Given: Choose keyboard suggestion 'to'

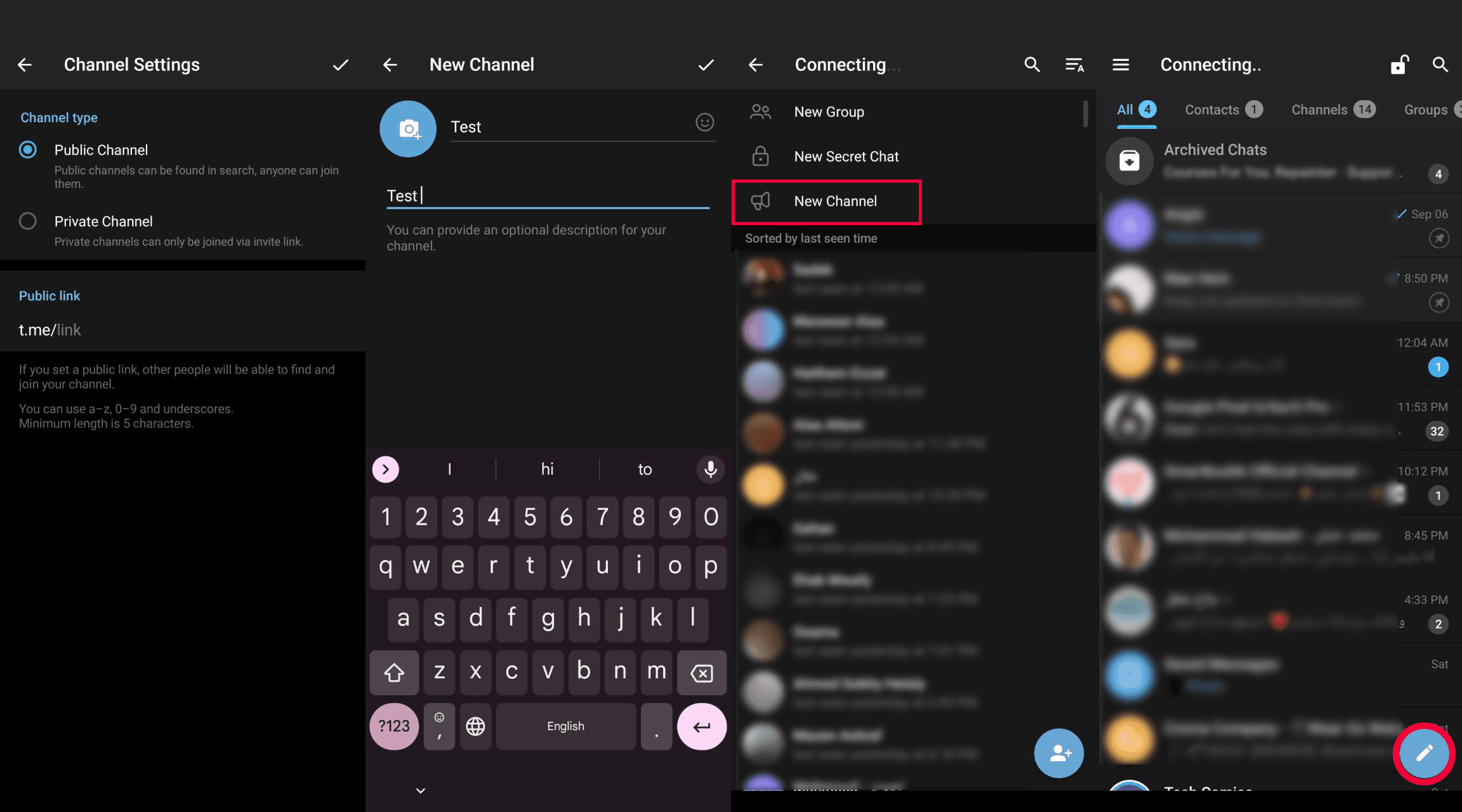Looking at the screenshot, I should (x=645, y=469).
